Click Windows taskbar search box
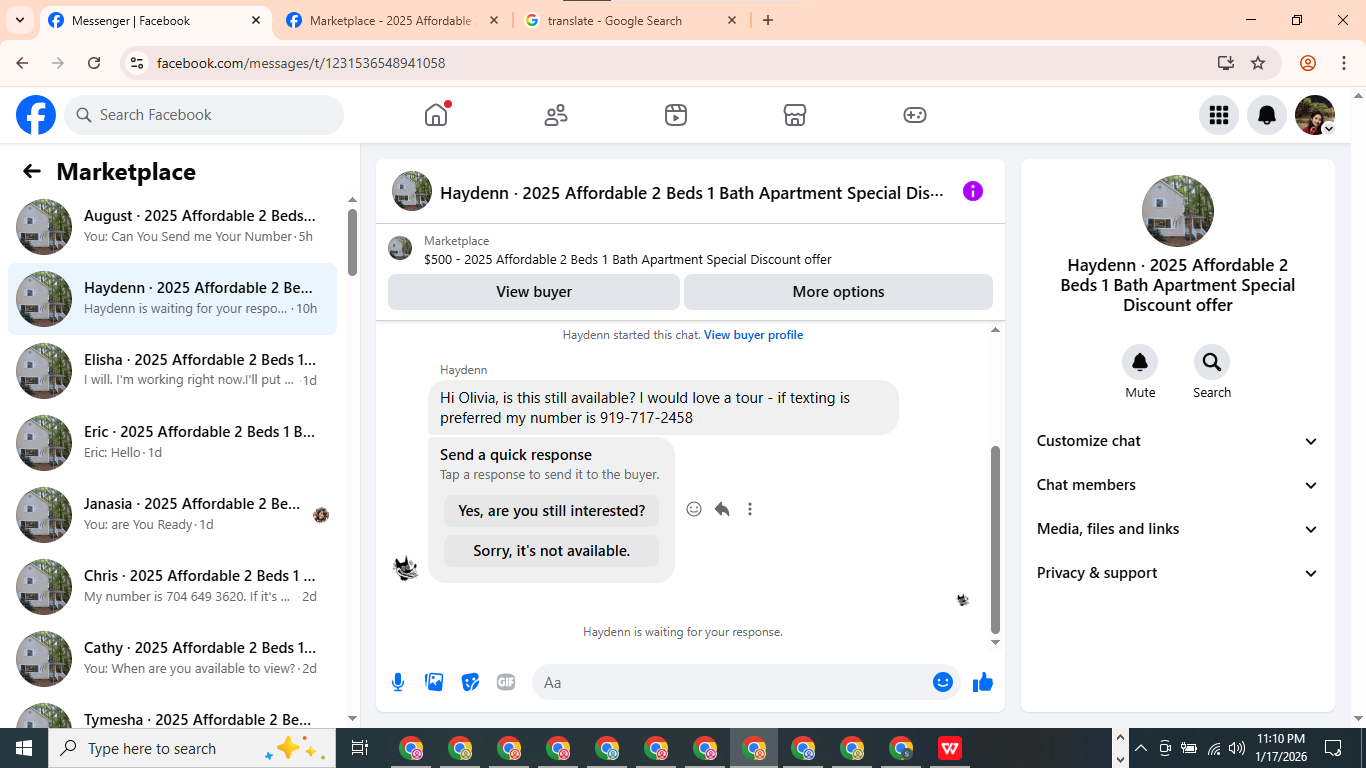 (192, 748)
